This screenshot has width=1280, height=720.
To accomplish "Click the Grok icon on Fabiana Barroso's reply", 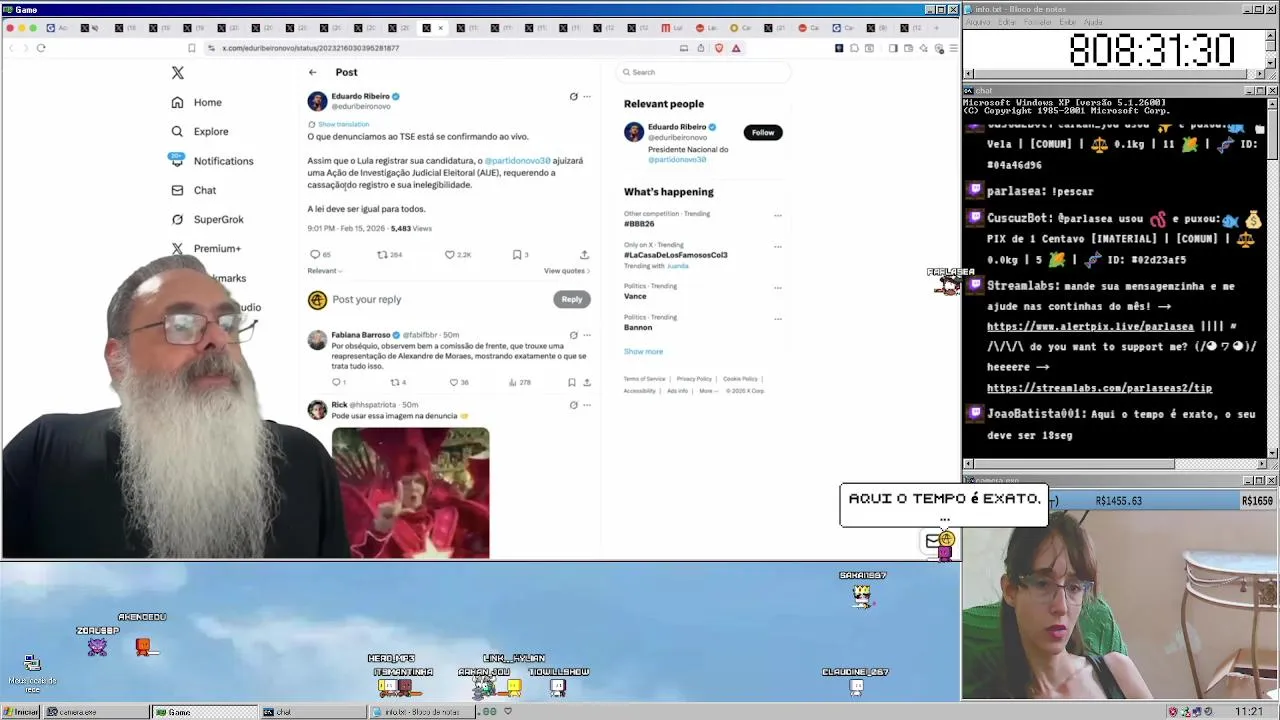I will click(573, 335).
